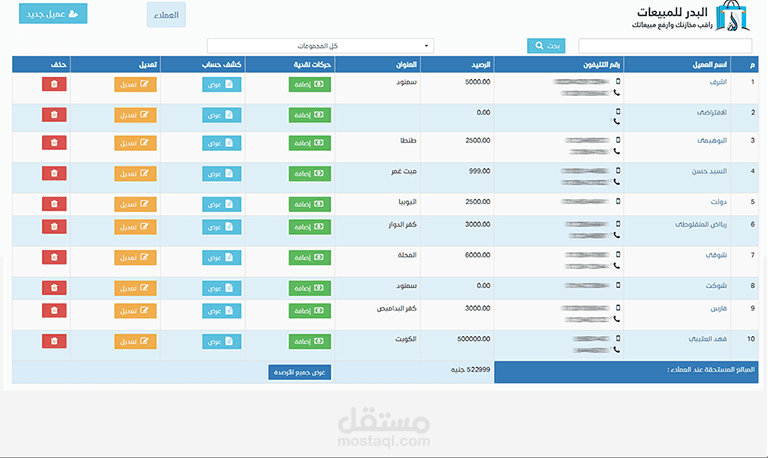Add cash movement for فهد العتيبي
The height and width of the screenshot is (458, 768).
[310, 341]
